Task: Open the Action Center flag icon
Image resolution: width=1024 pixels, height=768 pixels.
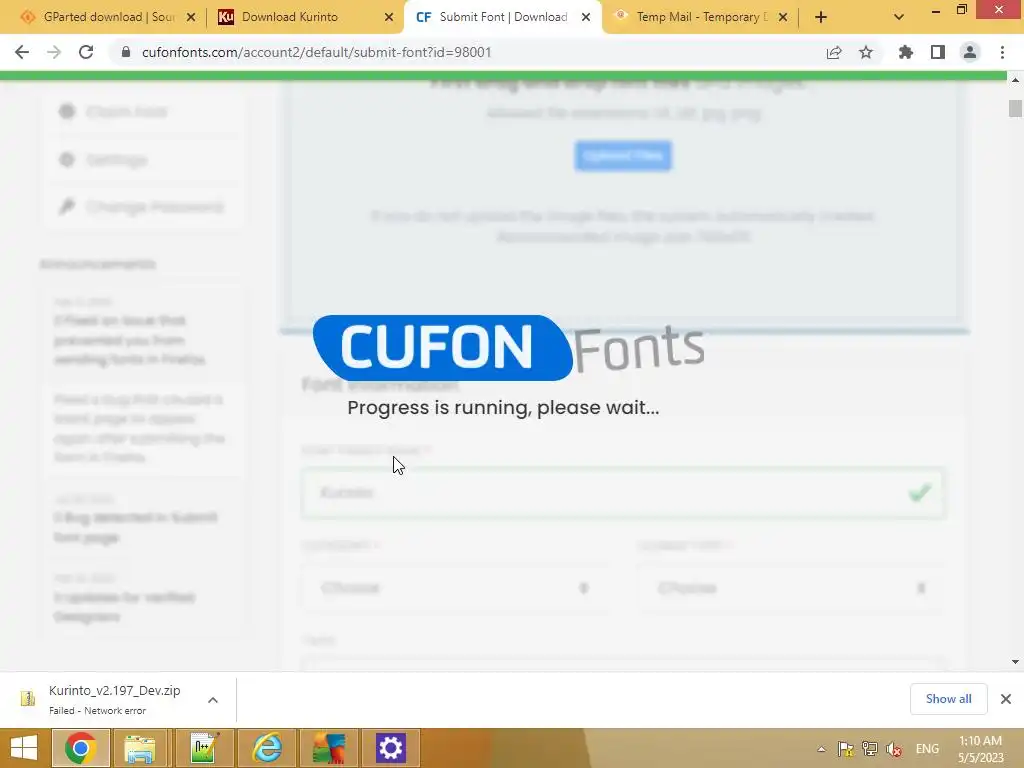Action: pos(845,749)
